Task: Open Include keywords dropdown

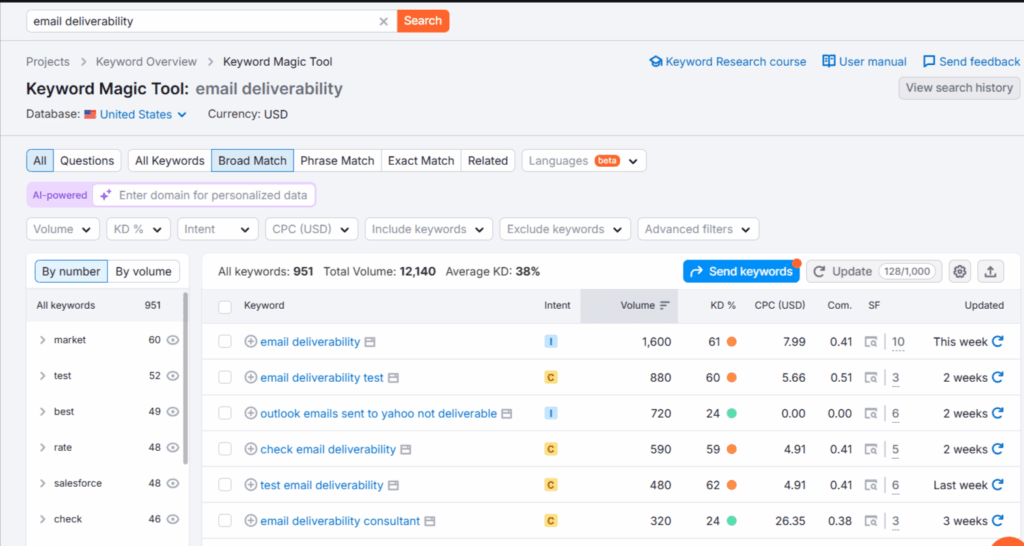Action: [x=429, y=229]
